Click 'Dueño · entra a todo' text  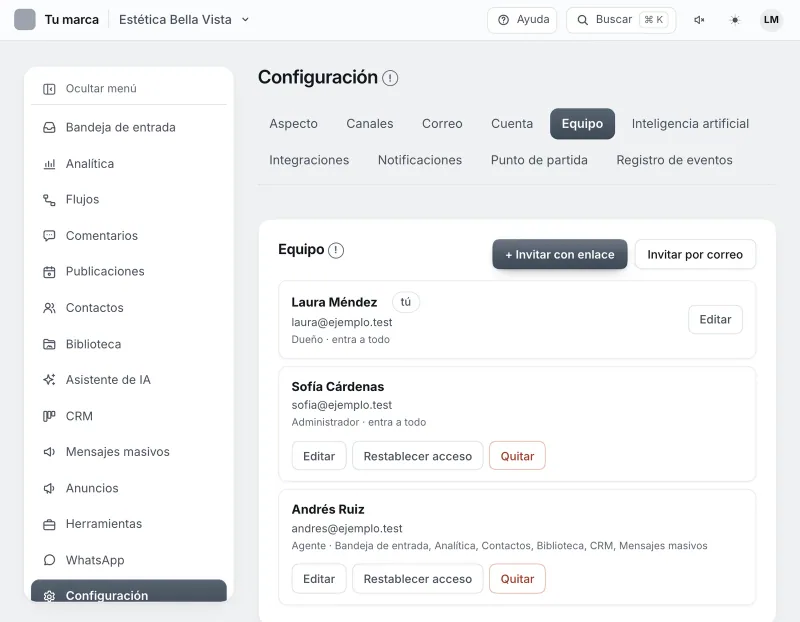pyautogui.click(x=340, y=340)
